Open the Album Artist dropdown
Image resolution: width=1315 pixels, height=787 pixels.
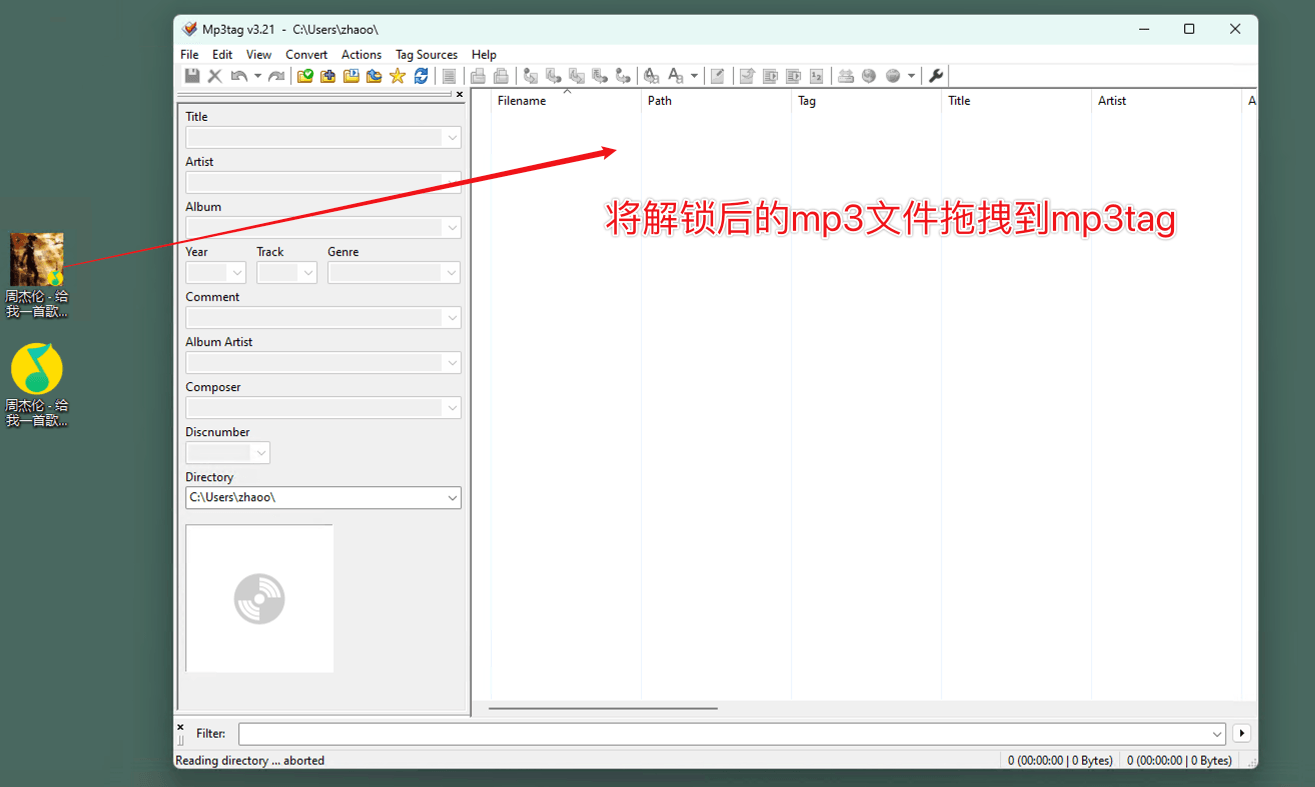pos(452,363)
